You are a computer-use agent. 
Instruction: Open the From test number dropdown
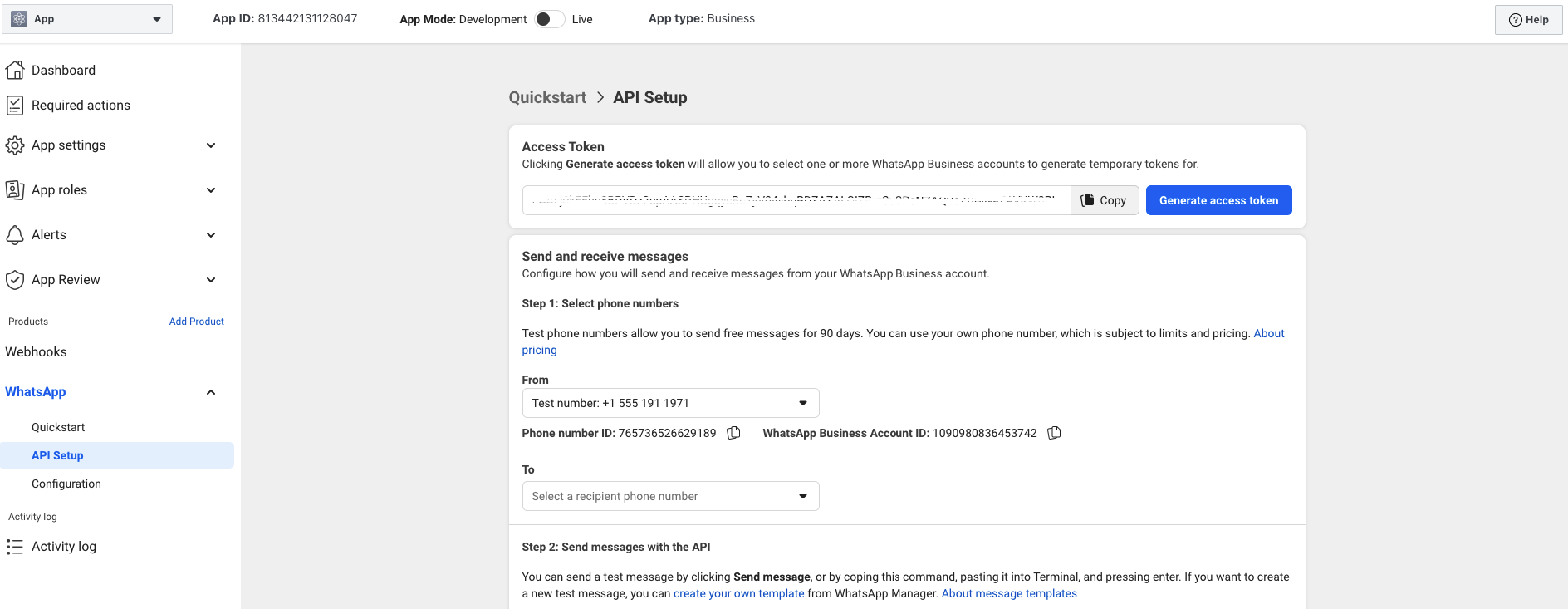(670, 403)
